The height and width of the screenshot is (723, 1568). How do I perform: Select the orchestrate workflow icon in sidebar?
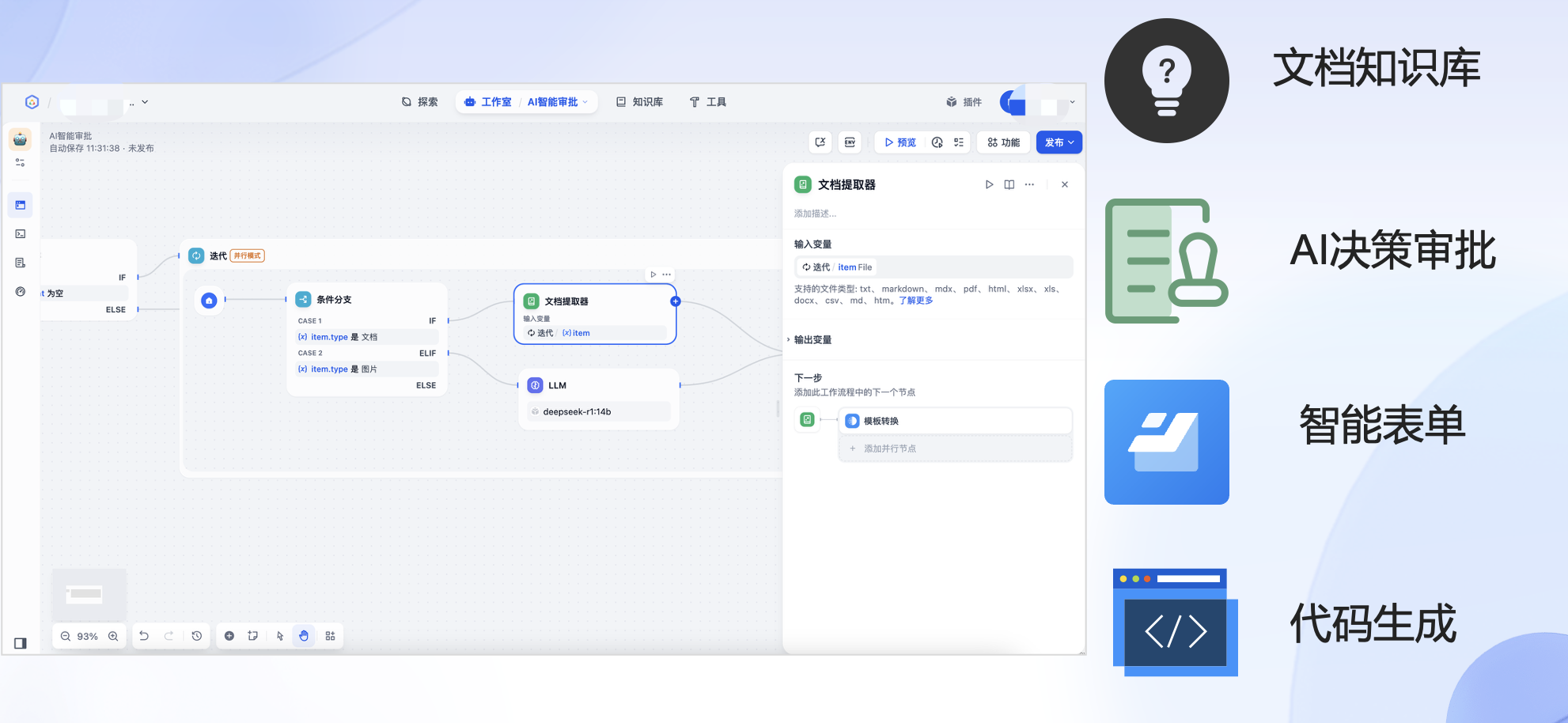(x=21, y=205)
